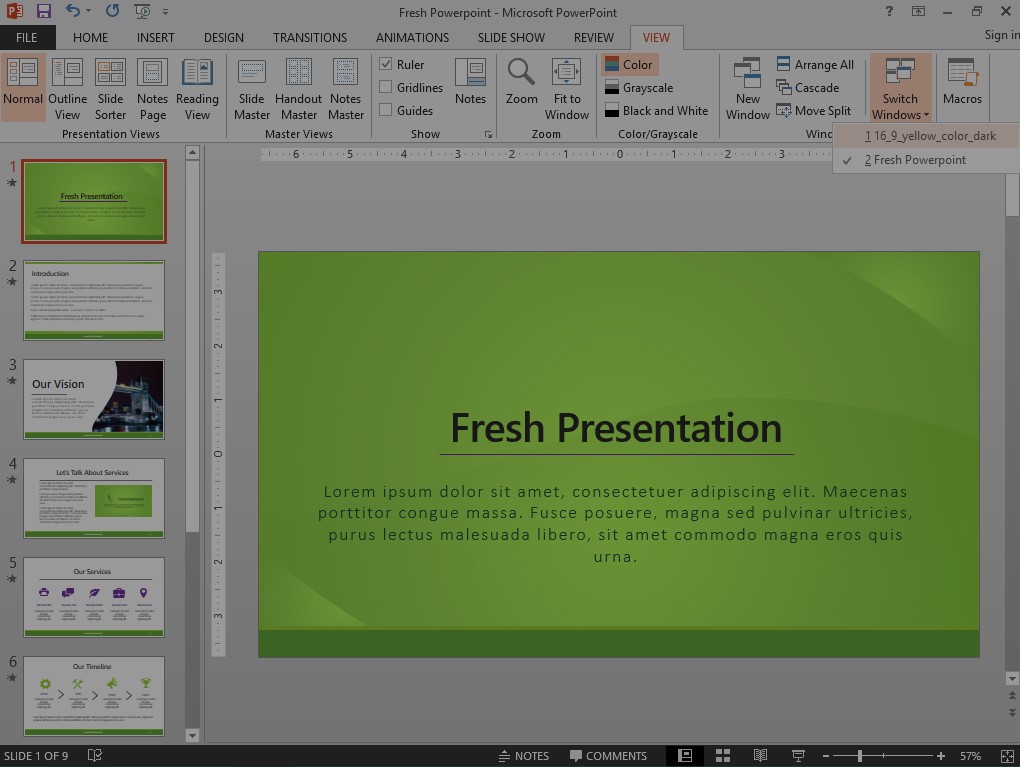Select the Our Vision slide thumbnail

[94, 399]
